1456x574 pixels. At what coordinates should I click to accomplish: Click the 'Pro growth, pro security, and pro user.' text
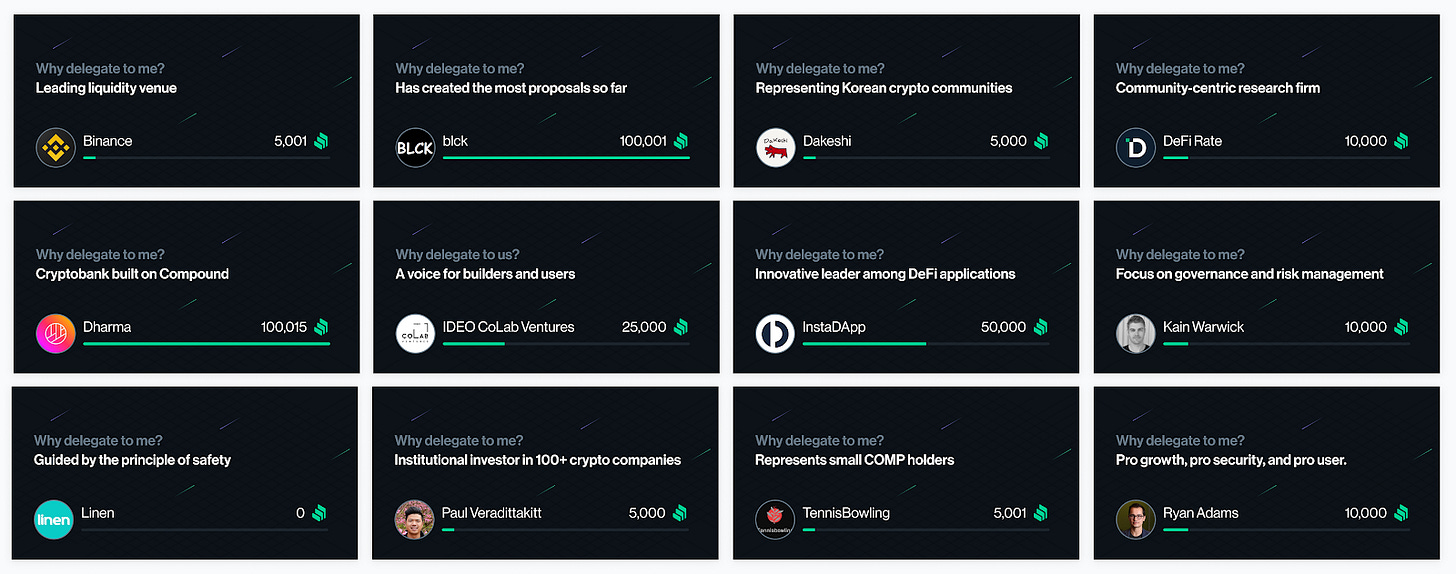click(x=1231, y=460)
